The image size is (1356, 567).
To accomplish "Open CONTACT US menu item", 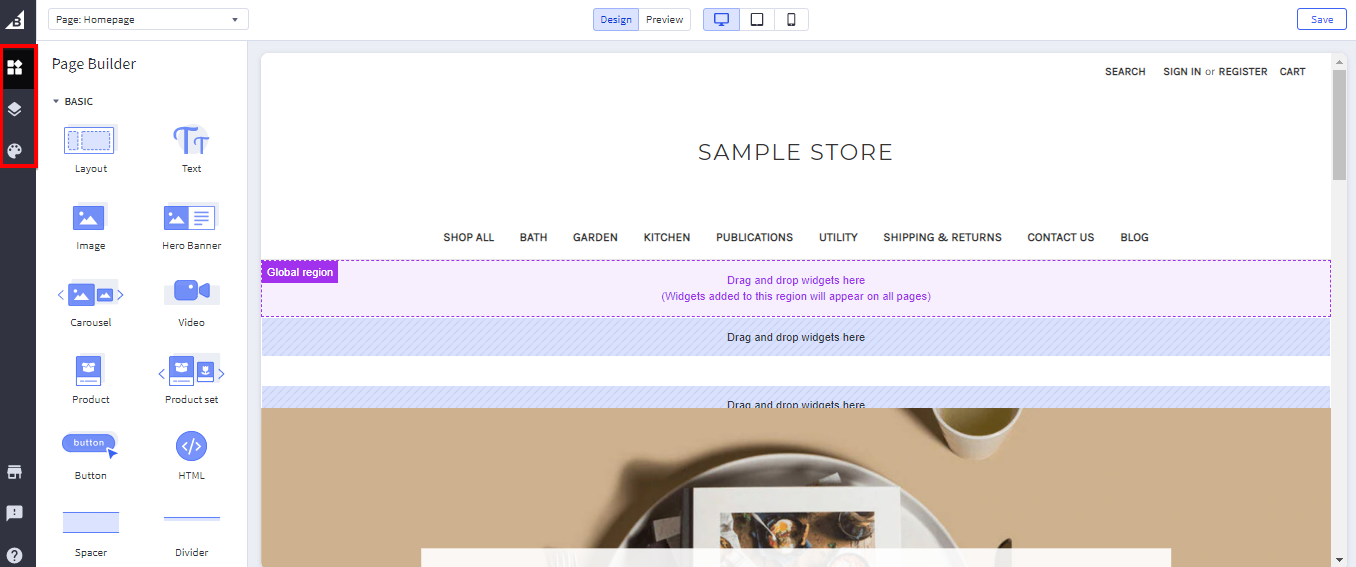I will tap(1061, 238).
